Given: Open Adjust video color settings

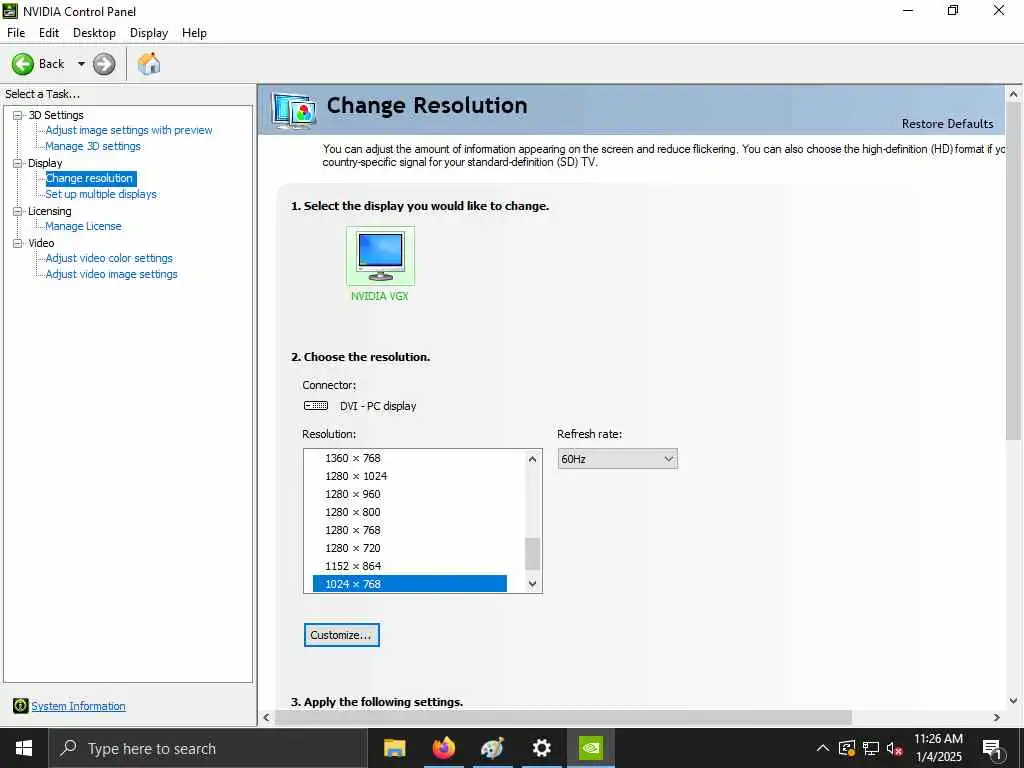Looking at the screenshot, I should click(109, 258).
